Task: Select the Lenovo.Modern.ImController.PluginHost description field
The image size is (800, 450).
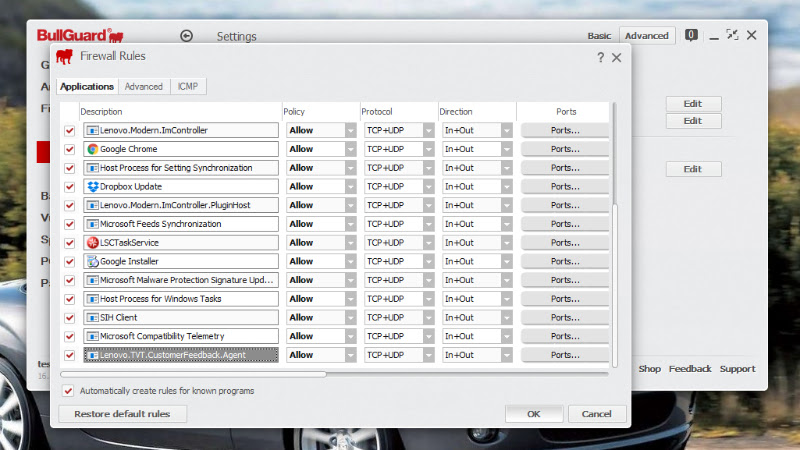Action: coord(181,205)
